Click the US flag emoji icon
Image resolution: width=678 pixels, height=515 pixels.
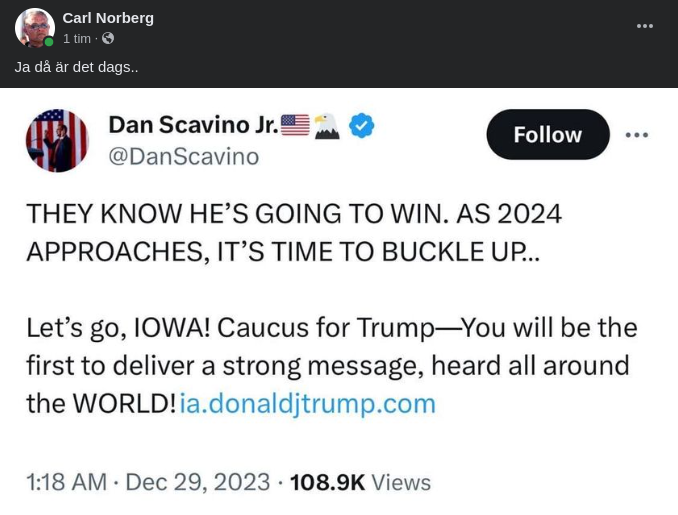295,125
